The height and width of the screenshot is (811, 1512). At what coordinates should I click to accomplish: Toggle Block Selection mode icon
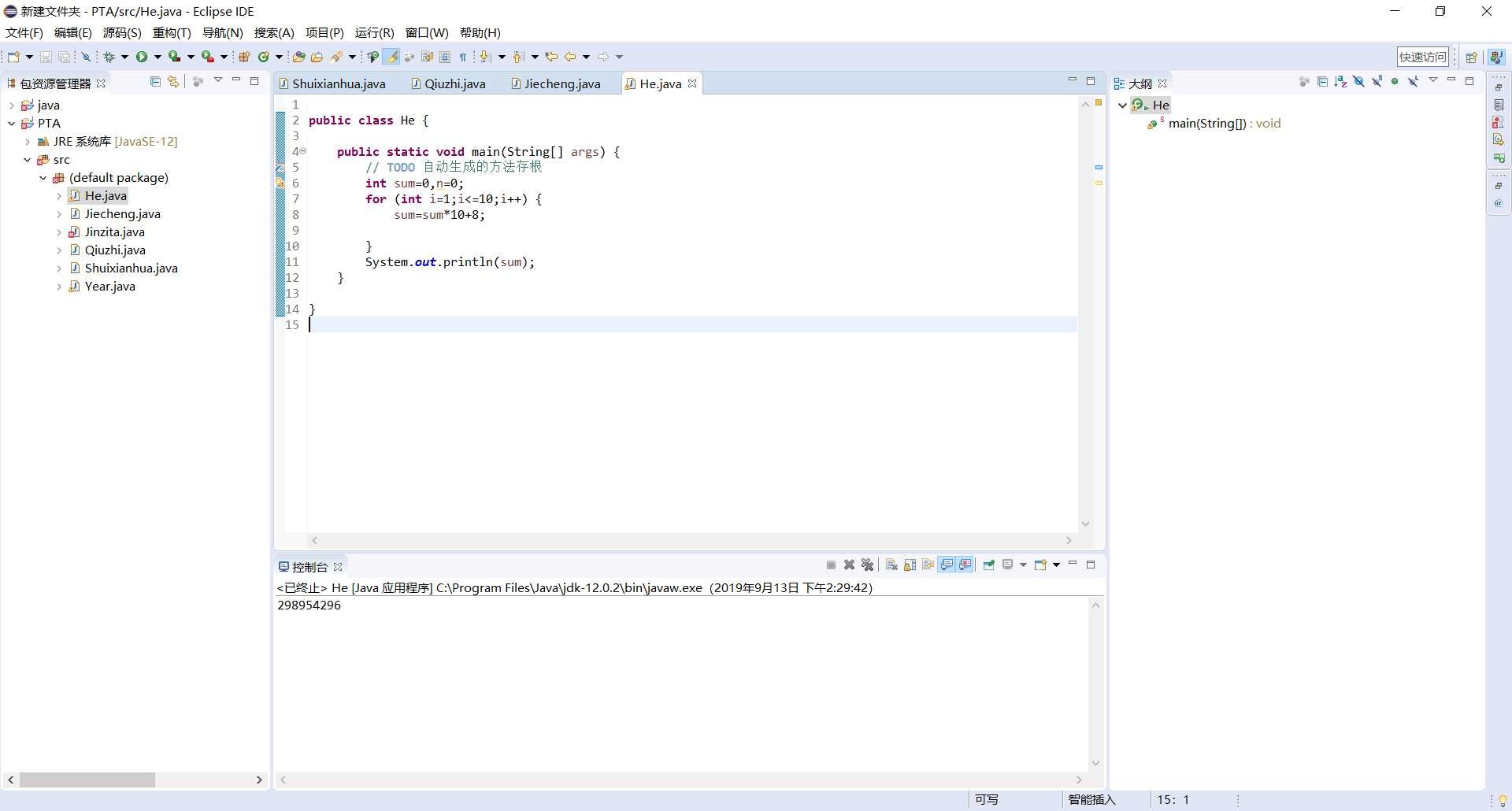[445, 57]
